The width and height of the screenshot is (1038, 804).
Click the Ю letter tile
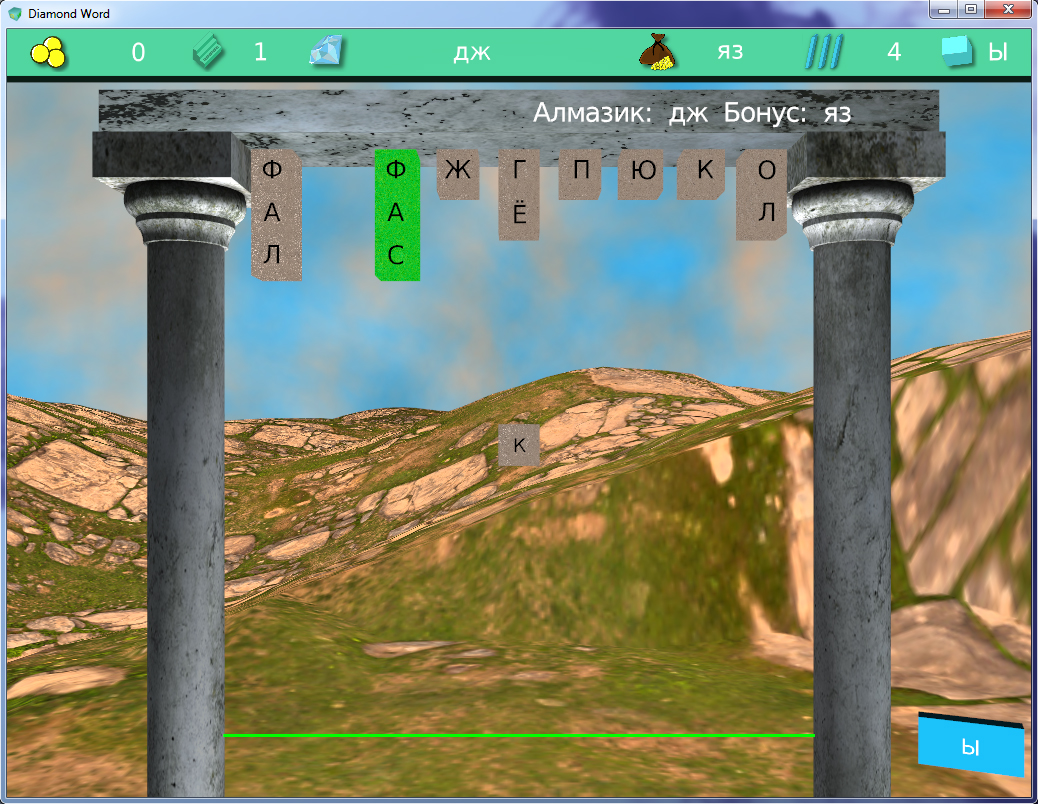644,173
